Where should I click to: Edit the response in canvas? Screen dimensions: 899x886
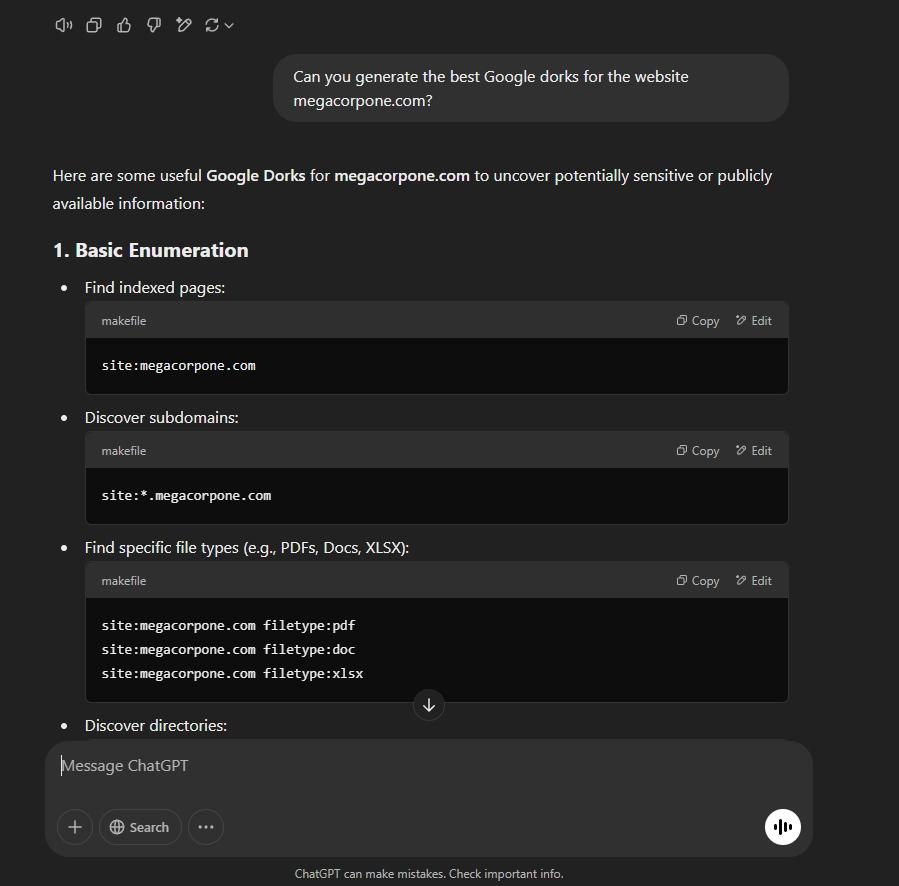click(x=184, y=25)
